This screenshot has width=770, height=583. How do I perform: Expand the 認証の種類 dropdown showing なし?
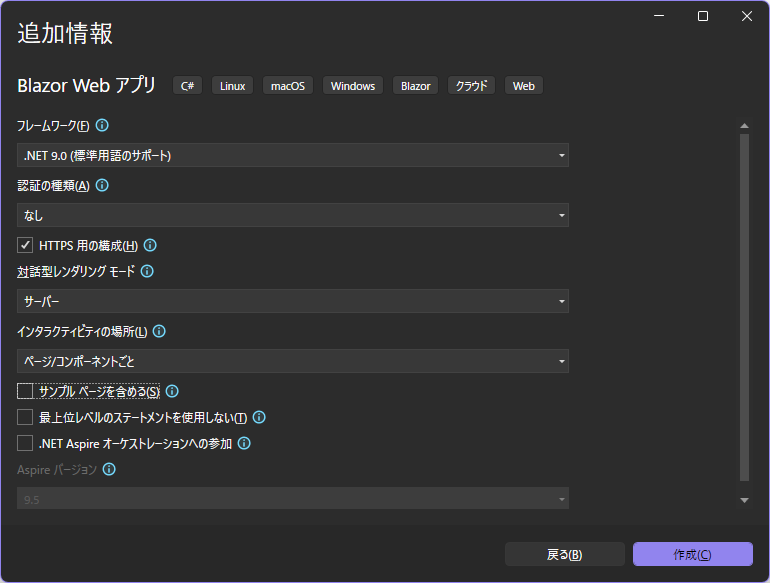coord(293,215)
